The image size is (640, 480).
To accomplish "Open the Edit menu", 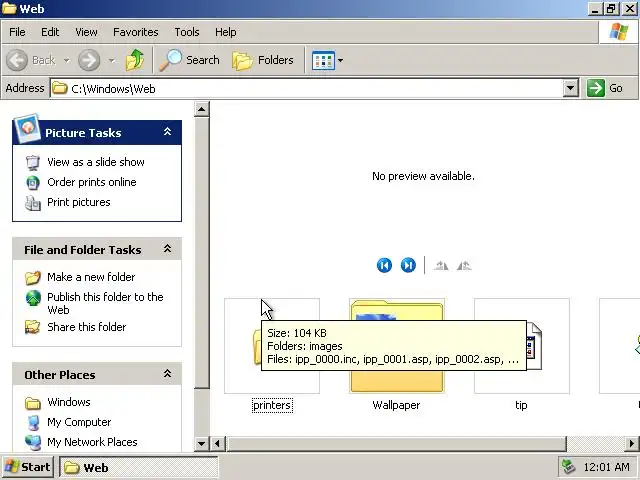I will (x=50, y=32).
